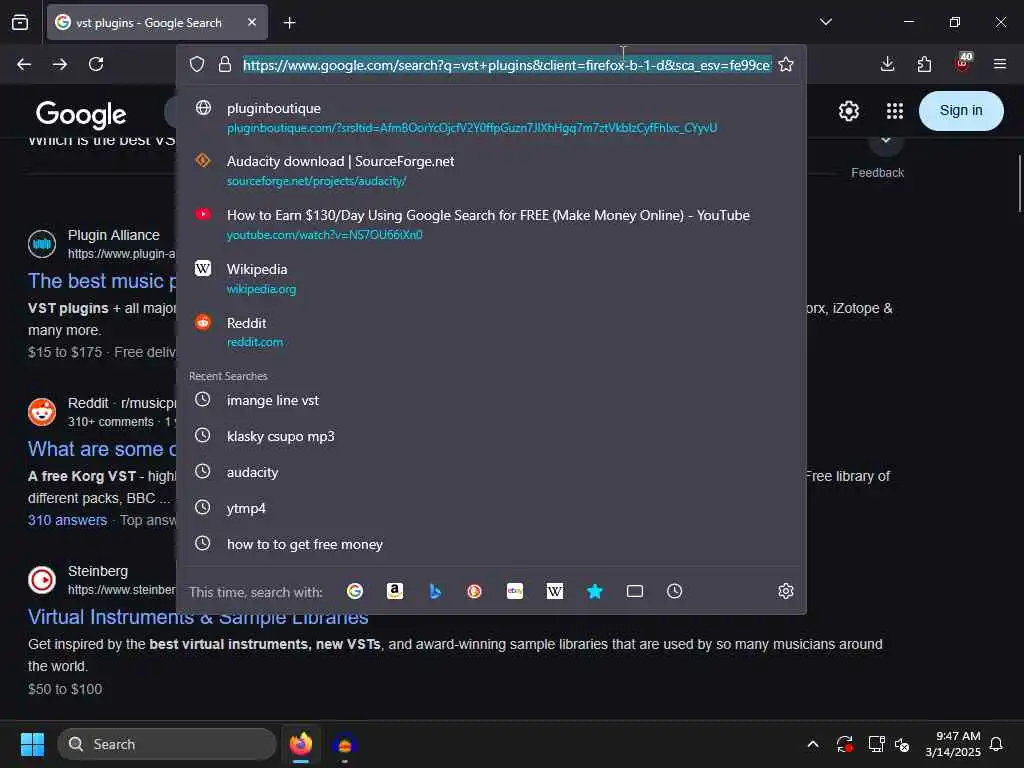Choose recent search 'klasky csupo mp3'
The image size is (1024, 768).
[x=491, y=436]
